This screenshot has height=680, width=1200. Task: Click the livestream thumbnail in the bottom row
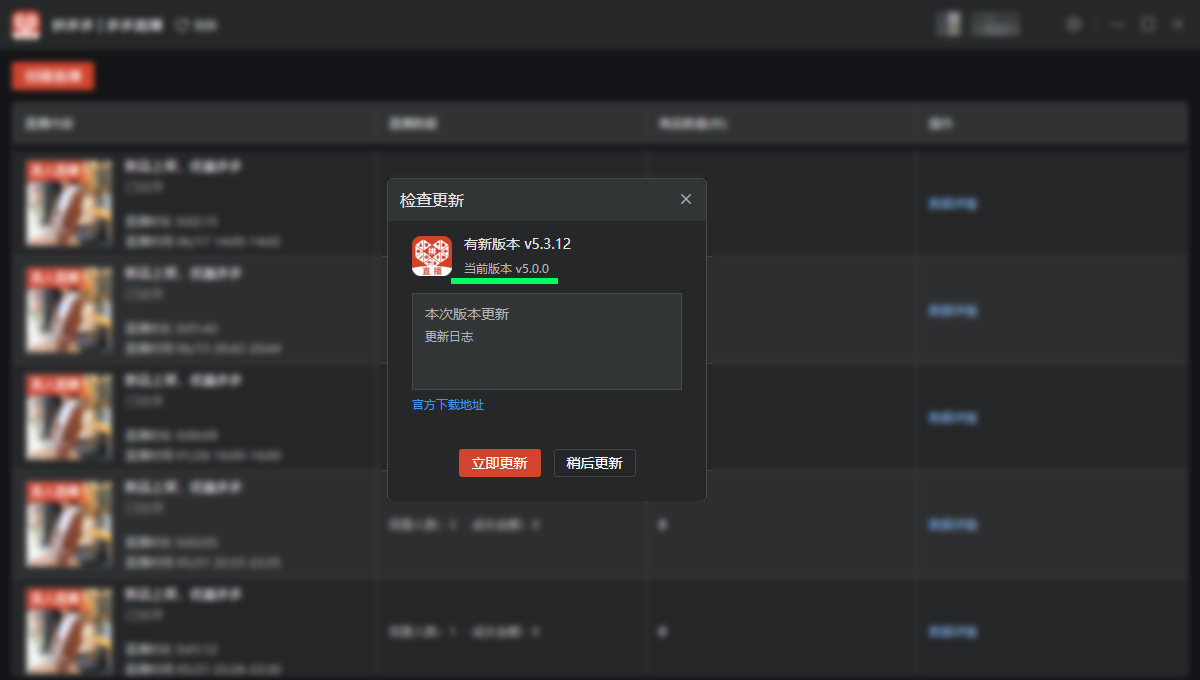click(68, 629)
